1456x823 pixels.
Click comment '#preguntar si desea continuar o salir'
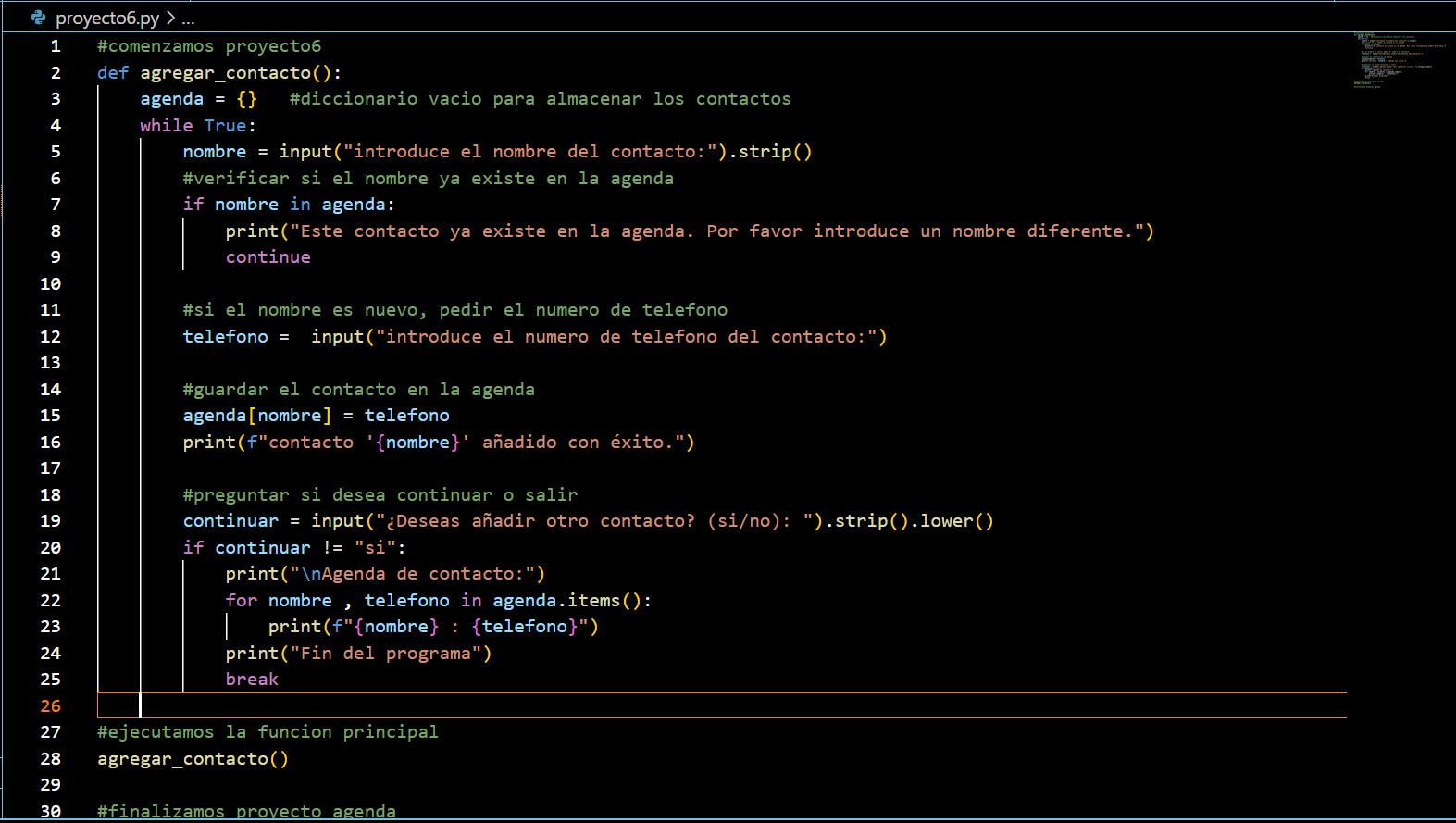(380, 495)
